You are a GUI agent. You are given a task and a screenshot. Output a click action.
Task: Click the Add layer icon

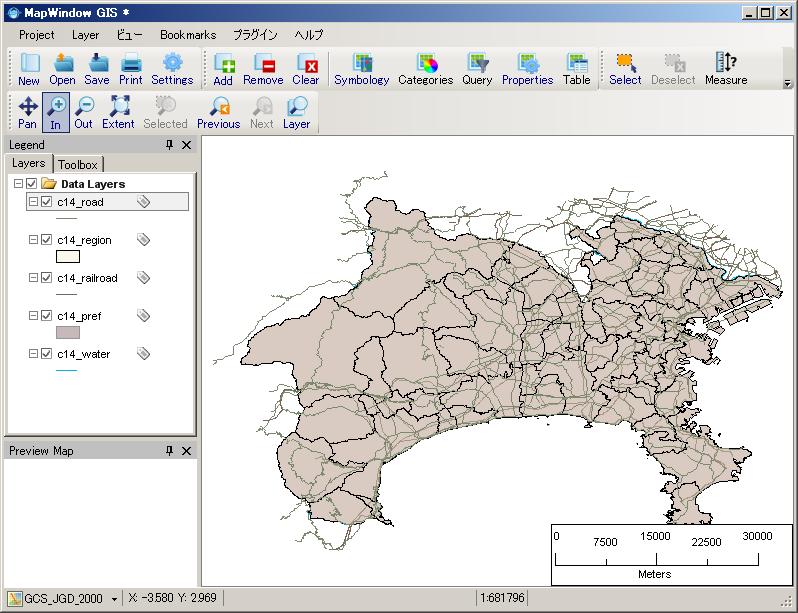point(223,68)
